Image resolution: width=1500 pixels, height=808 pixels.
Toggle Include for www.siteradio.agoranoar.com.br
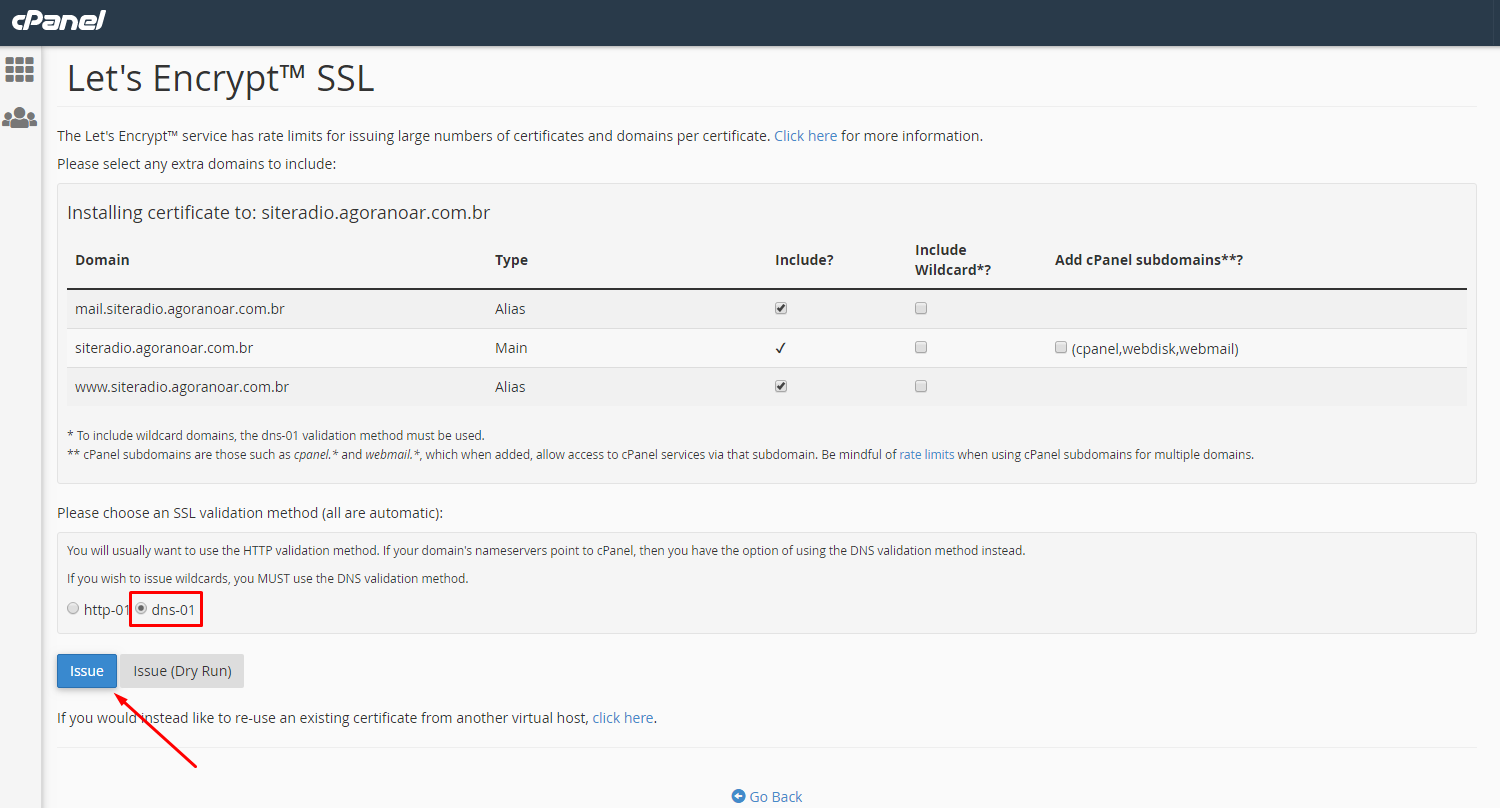781,386
